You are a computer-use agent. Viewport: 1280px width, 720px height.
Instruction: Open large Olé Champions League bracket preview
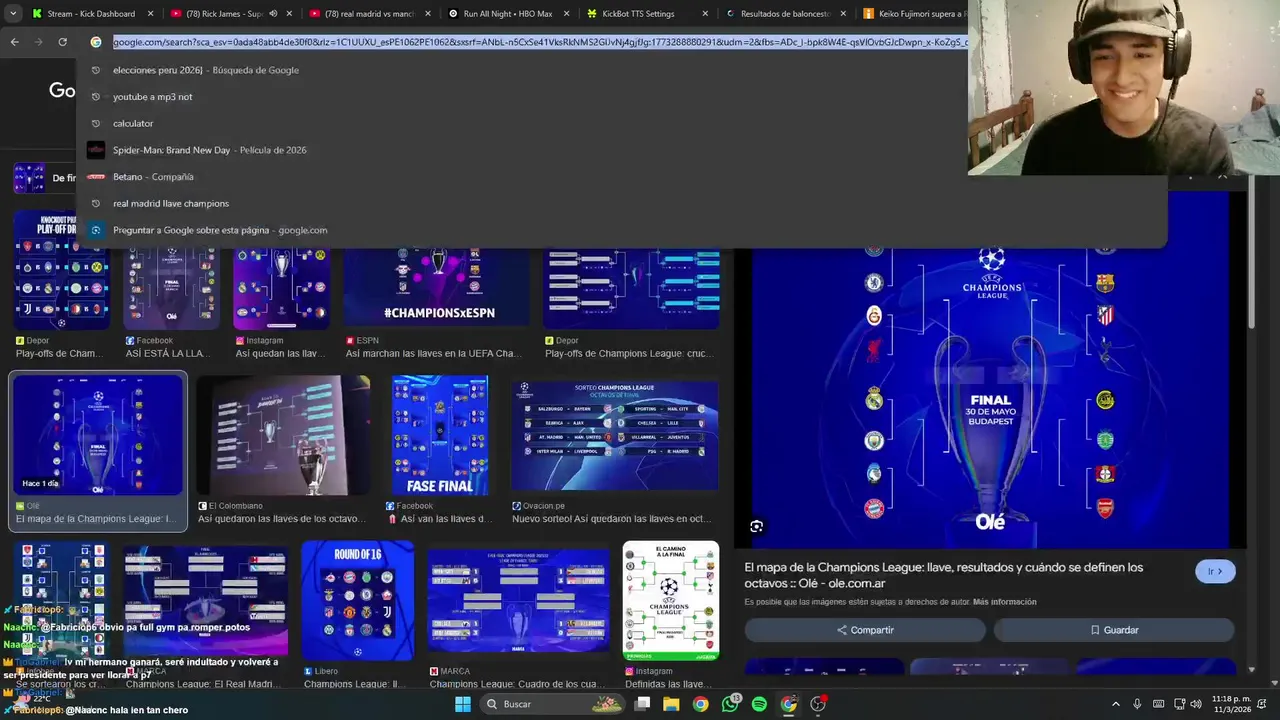tap(990, 368)
